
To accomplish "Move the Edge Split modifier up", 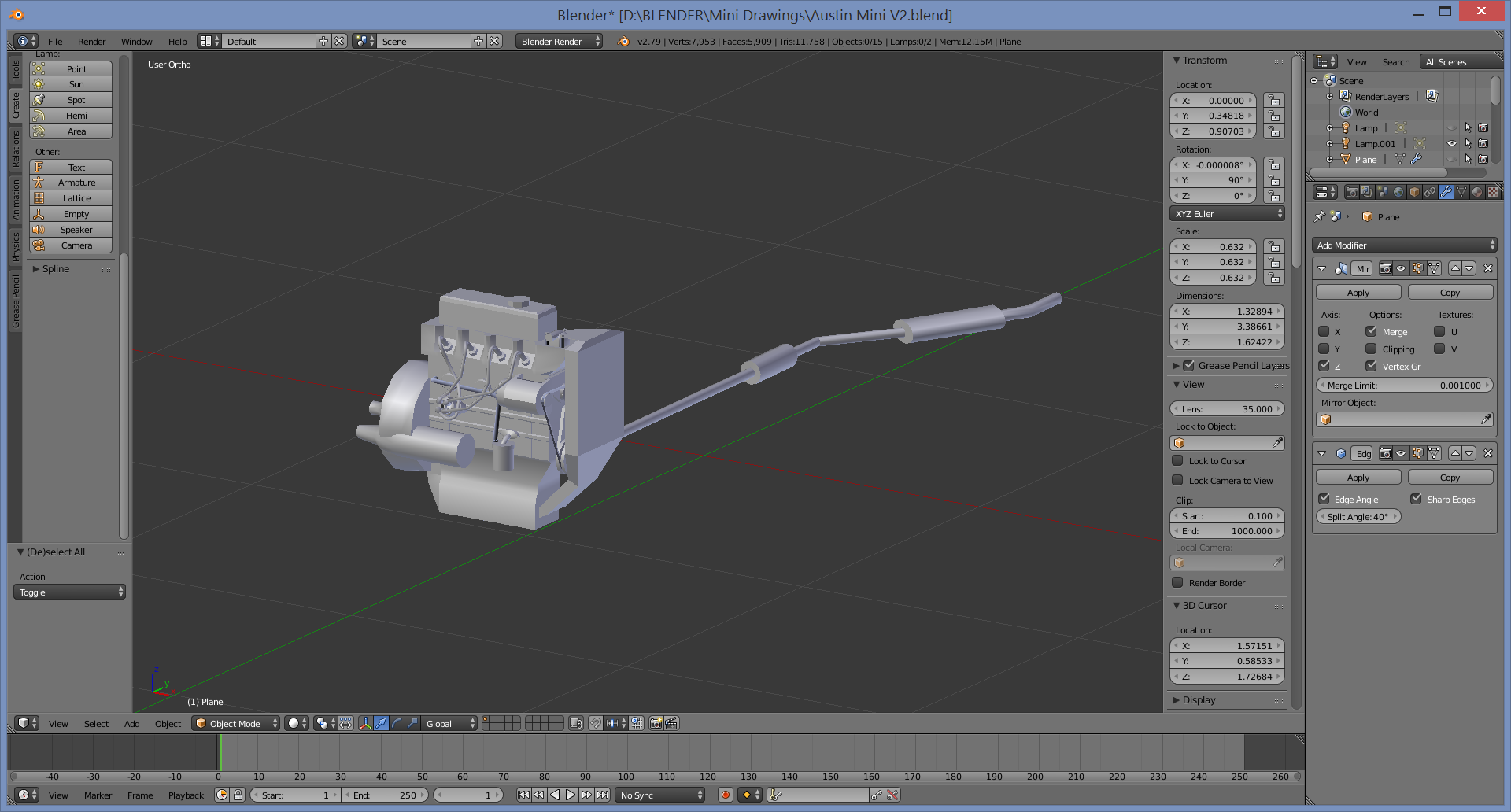I will [x=1455, y=454].
